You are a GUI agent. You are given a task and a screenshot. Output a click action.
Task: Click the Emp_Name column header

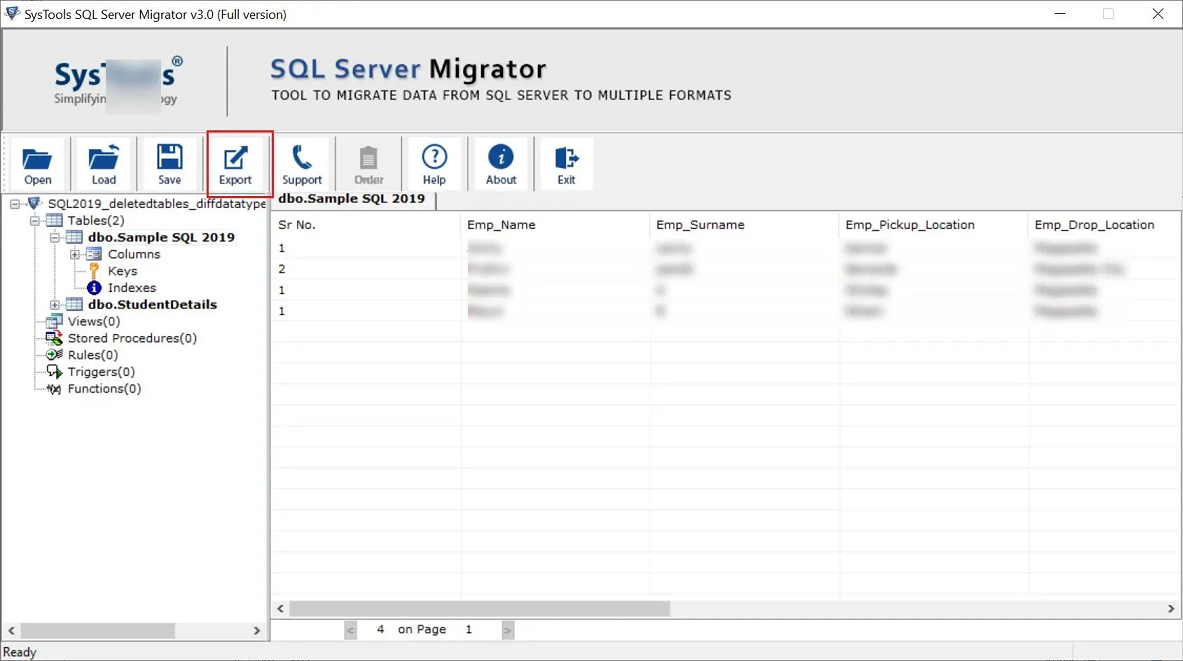coord(555,225)
